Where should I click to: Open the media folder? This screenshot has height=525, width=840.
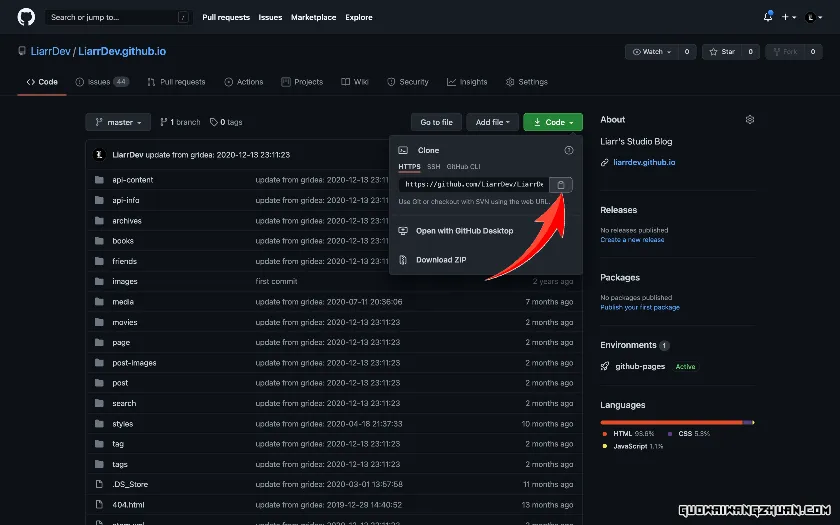click(123, 302)
